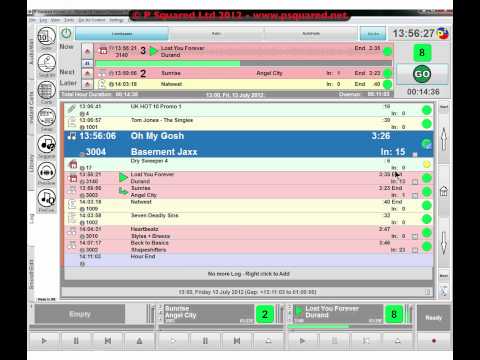Click the green power icon beside the tabs
This screenshot has width=480, height=360.
pyautogui.click(x=66, y=33)
